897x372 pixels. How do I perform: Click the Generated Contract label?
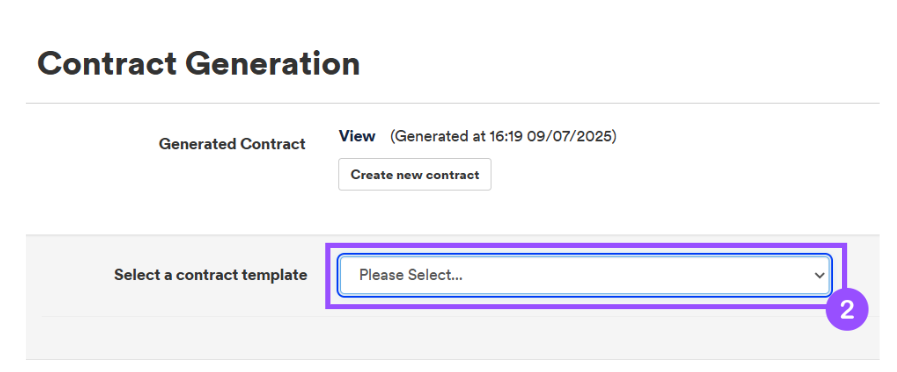(x=232, y=144)
